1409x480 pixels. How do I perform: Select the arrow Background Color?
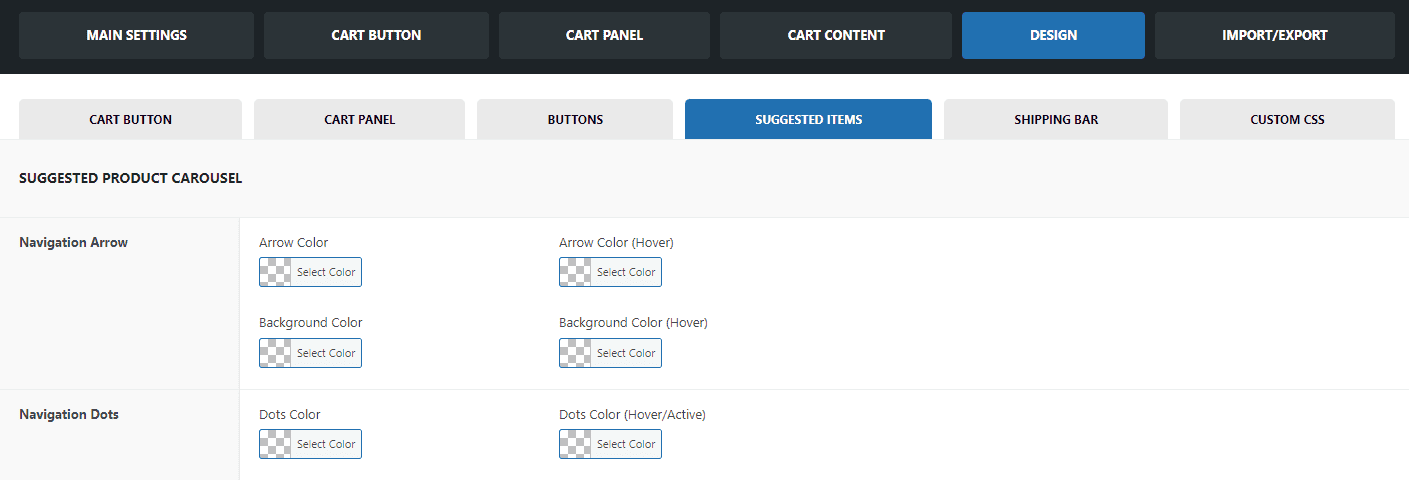310,353
